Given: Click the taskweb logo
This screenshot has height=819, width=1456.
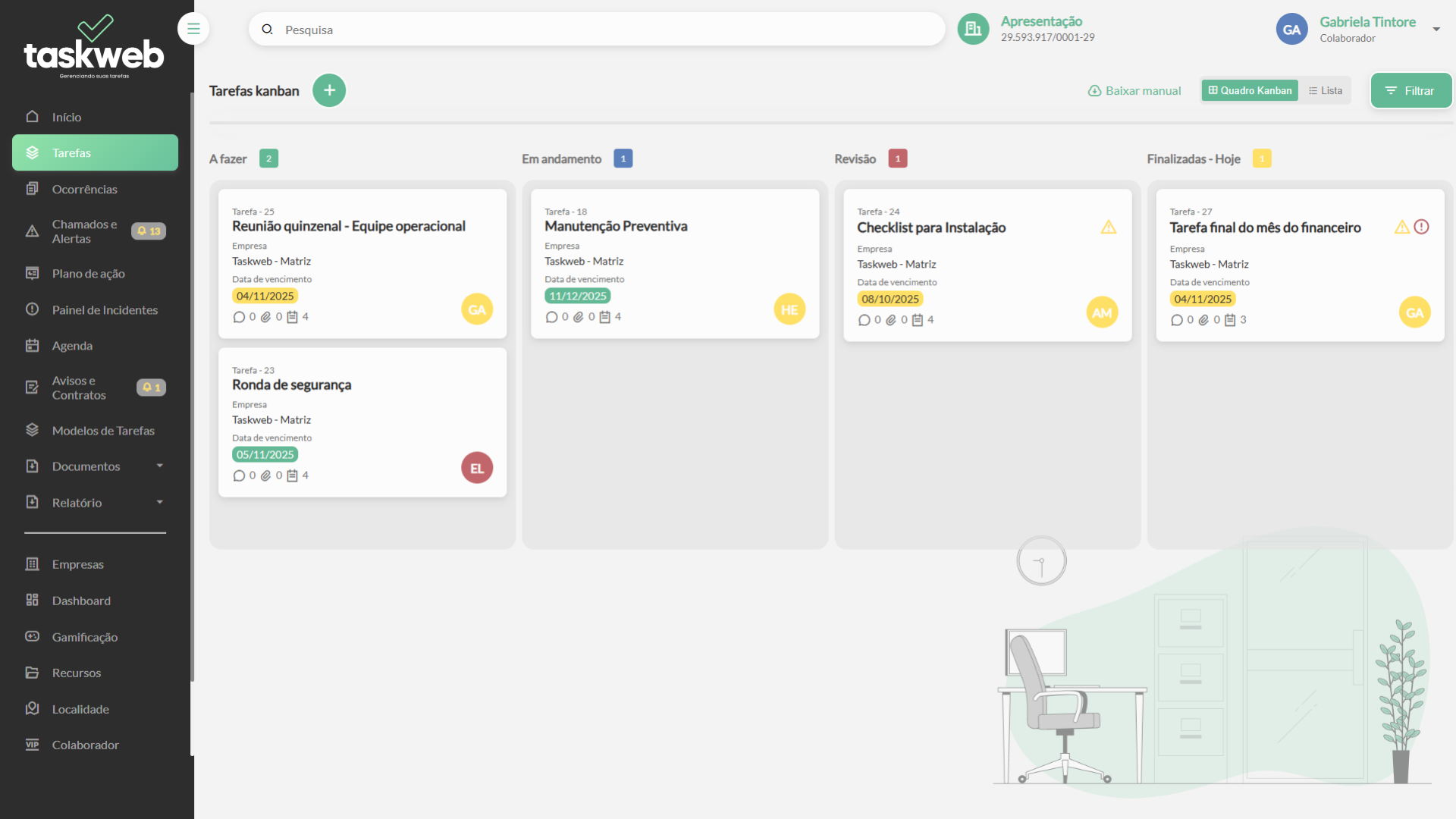Looking at the screenshot, I should [x=94, y=45].
